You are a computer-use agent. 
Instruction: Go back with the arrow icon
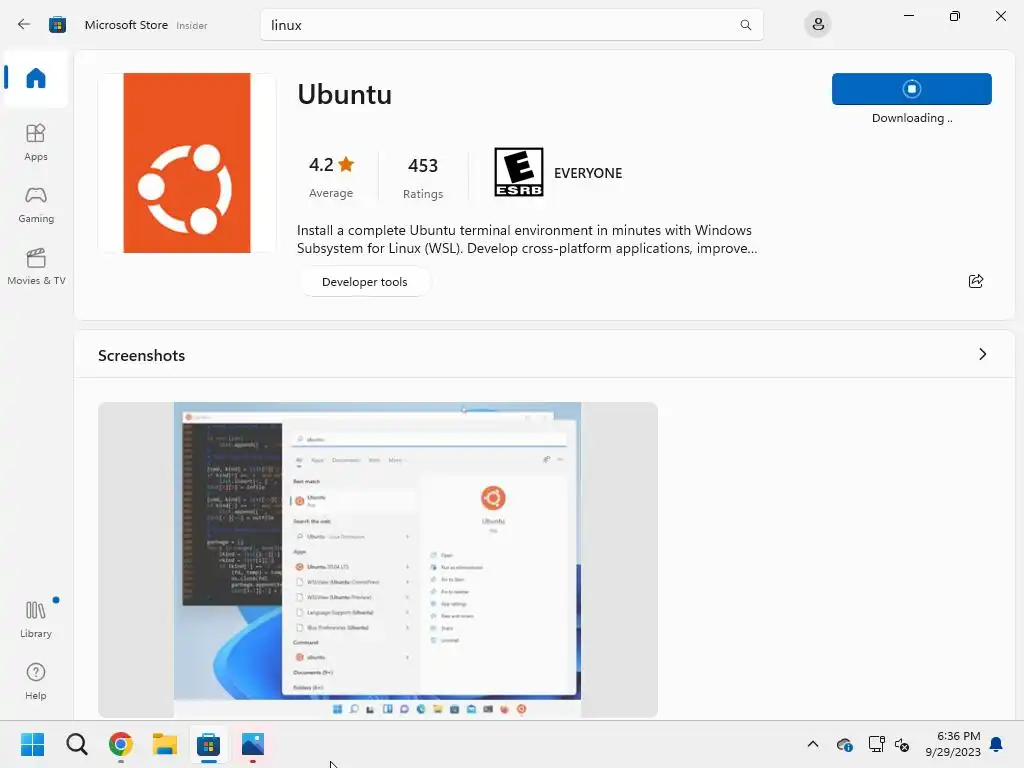point(24,25)
